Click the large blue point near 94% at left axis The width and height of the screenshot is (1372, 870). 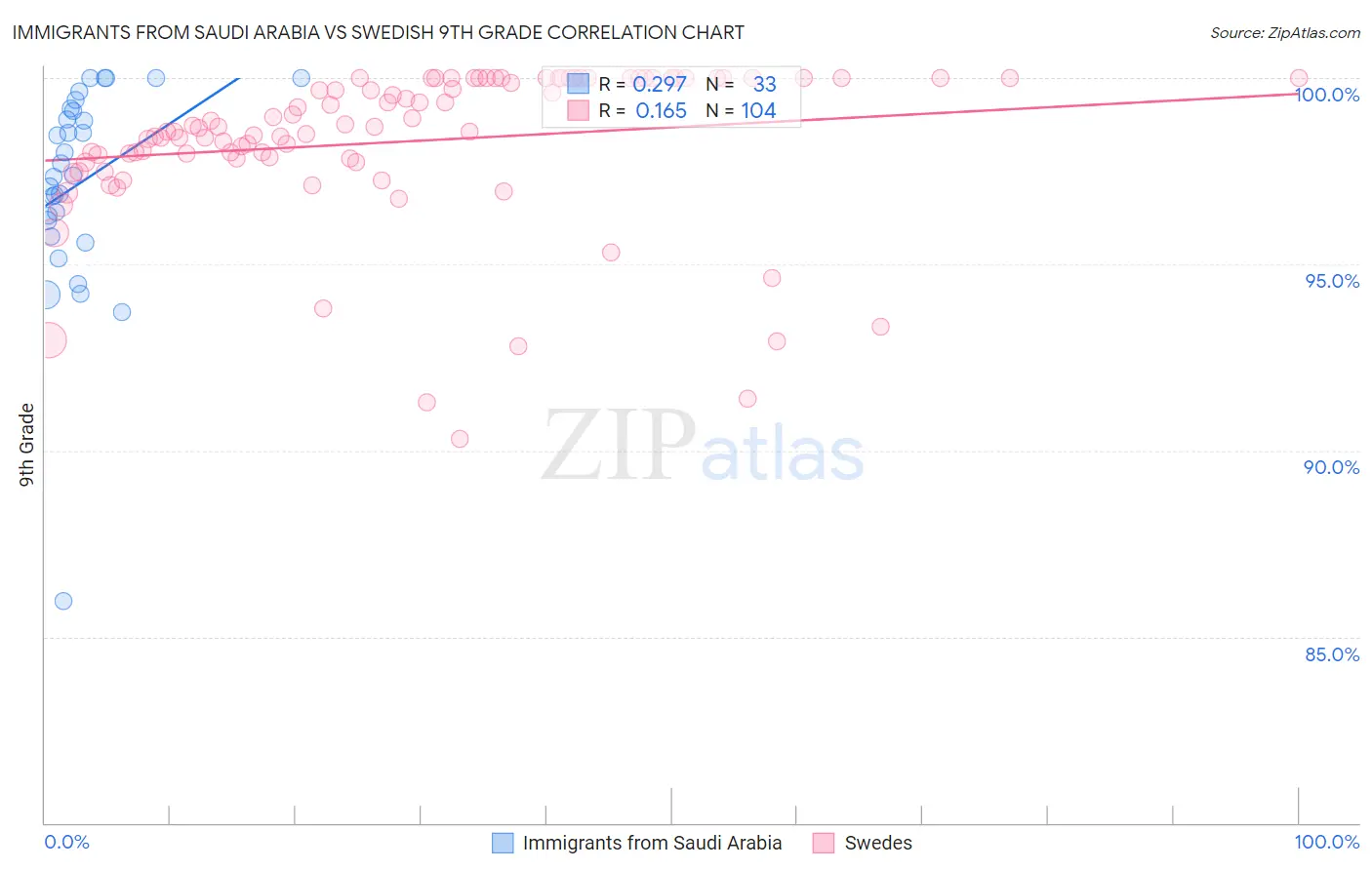point(45,294)
